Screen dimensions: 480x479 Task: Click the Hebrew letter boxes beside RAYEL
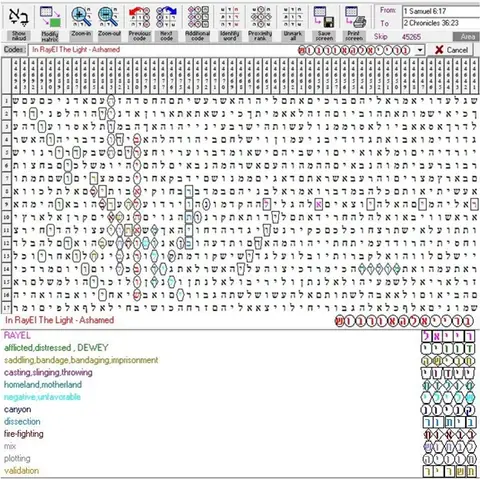(x=448, y=336)
